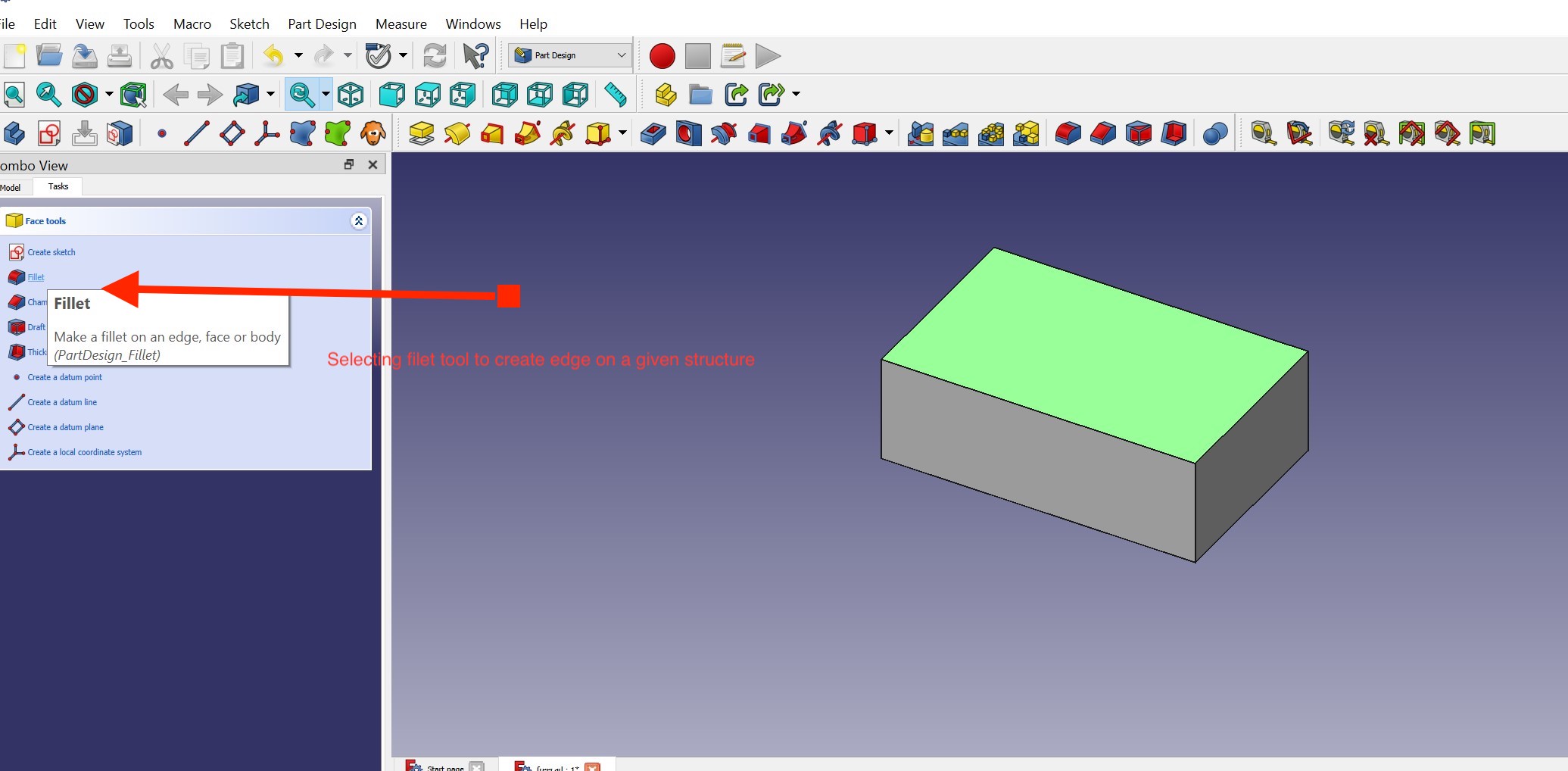Image resolution: width=1568 pixels, height=771 pixels.
Task: Click the Fillet link in Face tools
Action: 36,277
